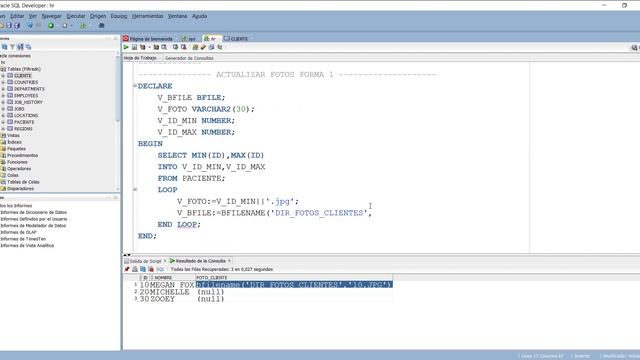Image resolution: width=640 pixels, height=360 pixels.
Task: Place cursor in the END LOOP; code line
Action: (x=179, y=224)
